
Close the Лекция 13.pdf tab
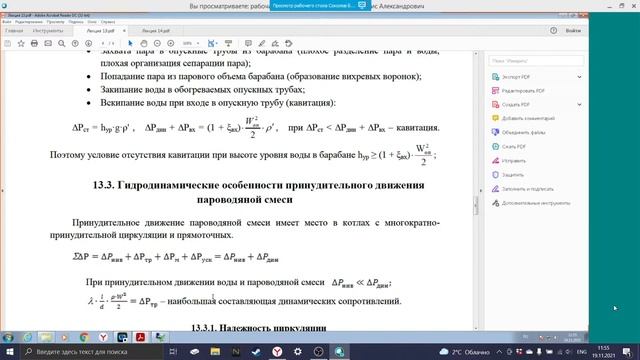124,31
